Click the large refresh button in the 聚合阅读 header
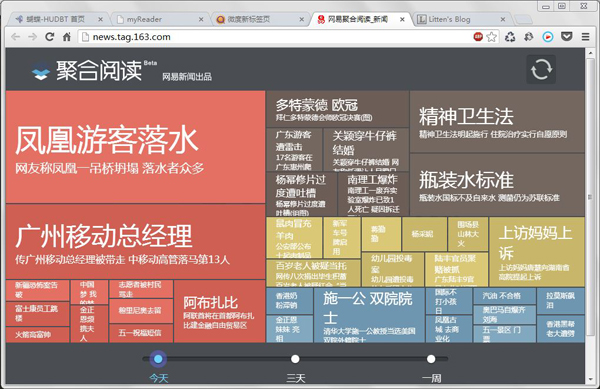This screenshot has height=389, width=600. [x=541, y=69]
